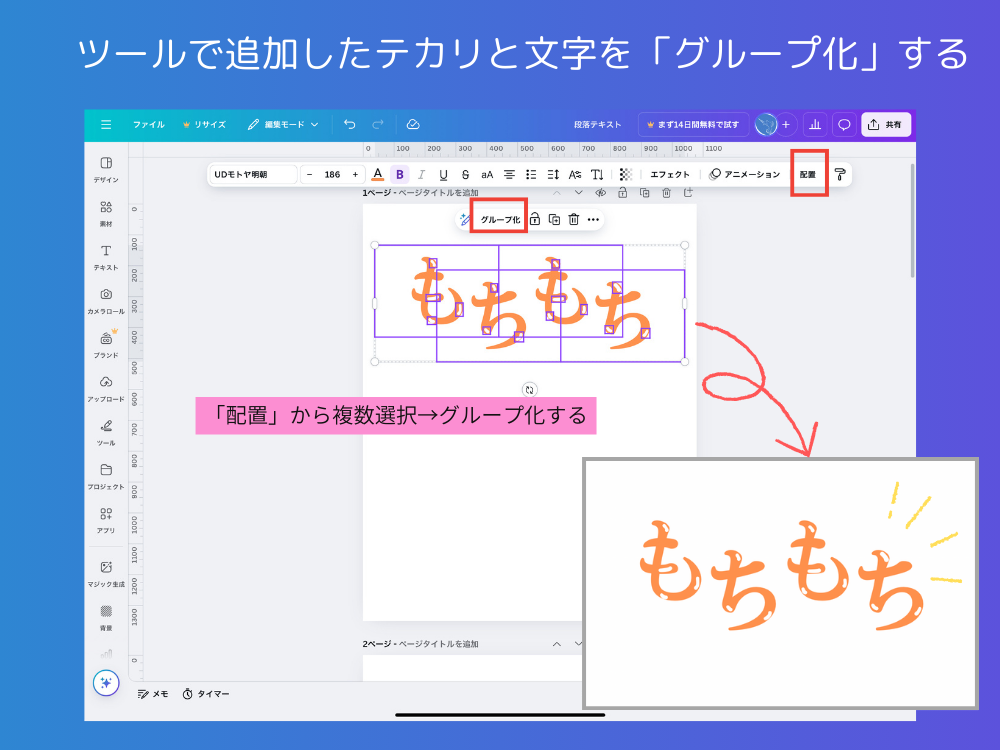Screen dimensions: 1000x750
Task: Click the Undo arrow in the top bar
Action: point(348,124)
